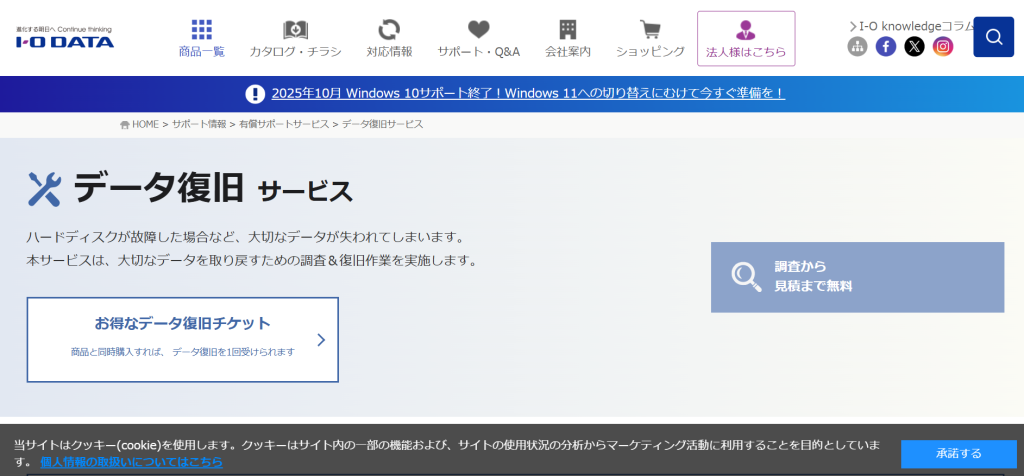Screen dimensions: 1024x476
Task: Open the sitemap icon in header
Action: (x=857, y=46)
